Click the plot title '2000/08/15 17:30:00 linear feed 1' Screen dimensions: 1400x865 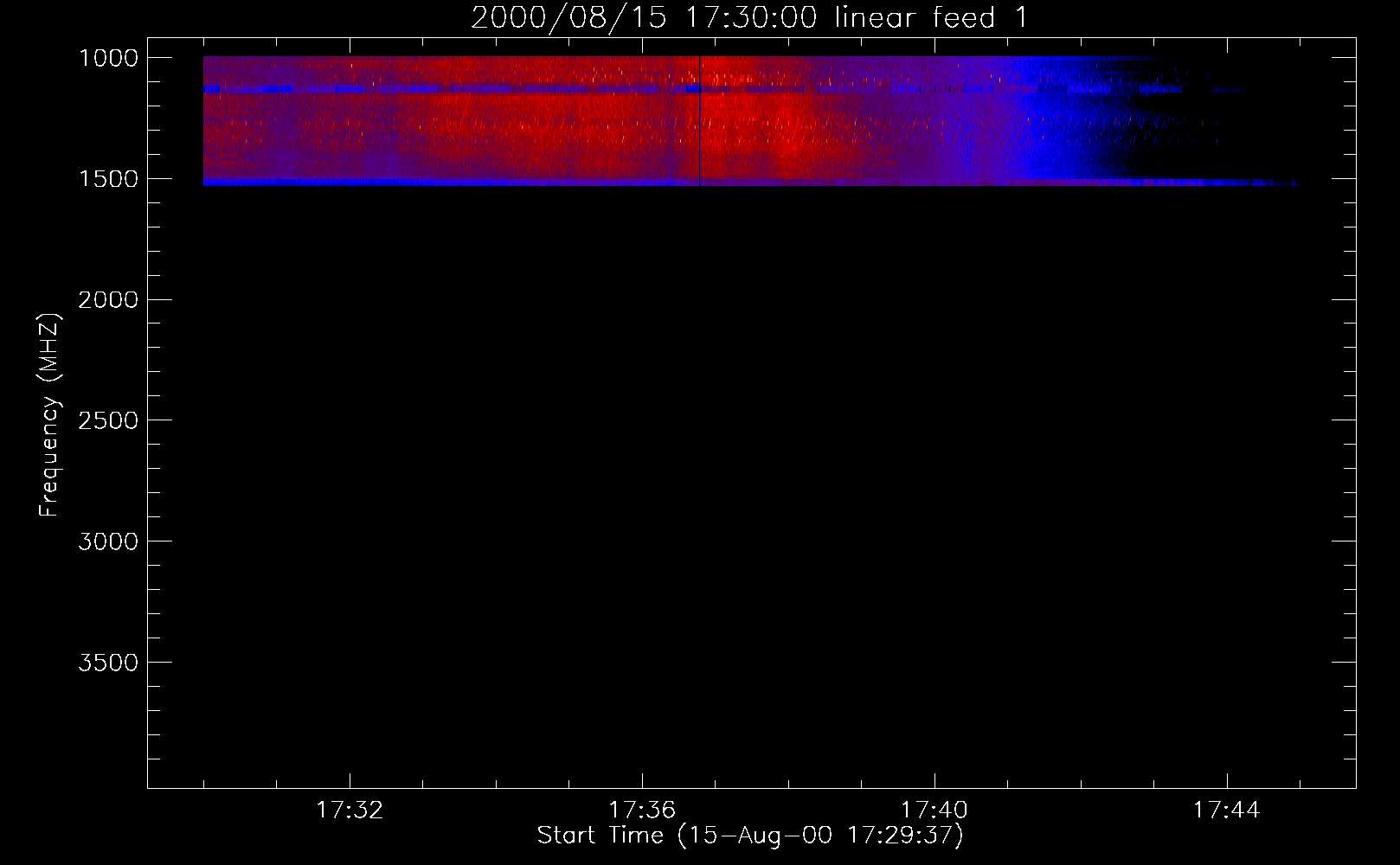(x=750, y=17)
